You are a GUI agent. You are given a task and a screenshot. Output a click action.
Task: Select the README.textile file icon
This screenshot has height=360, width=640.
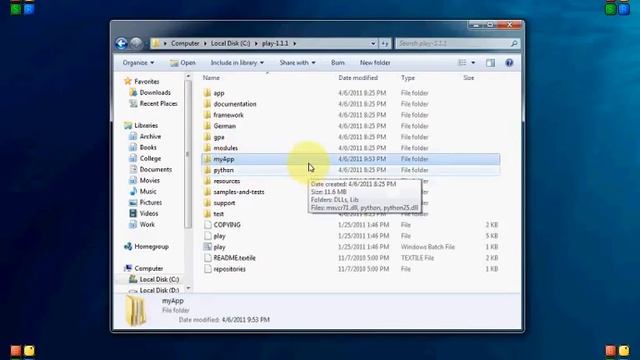[x=208, y=258]
